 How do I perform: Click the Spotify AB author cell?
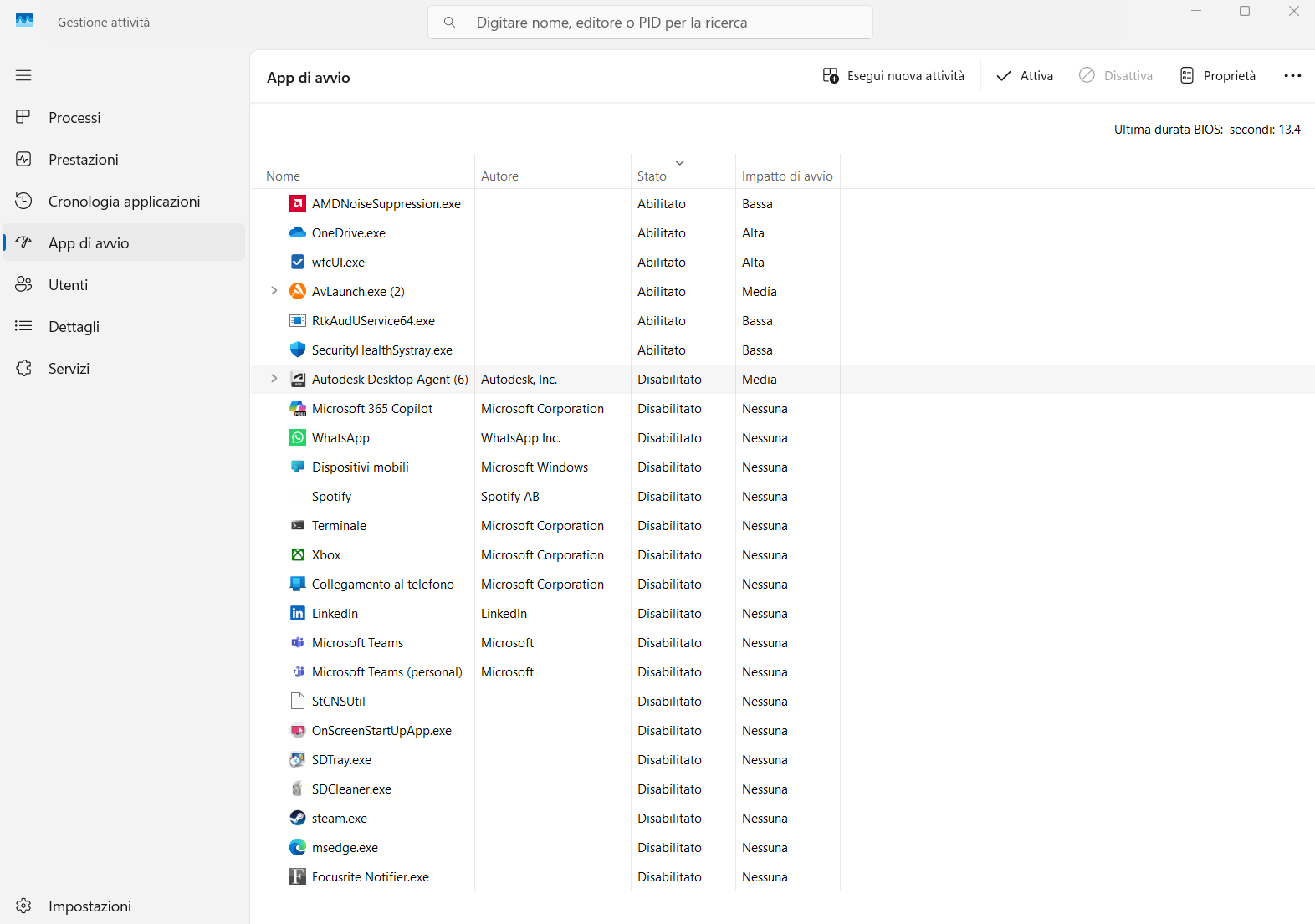tap(510, 497)
